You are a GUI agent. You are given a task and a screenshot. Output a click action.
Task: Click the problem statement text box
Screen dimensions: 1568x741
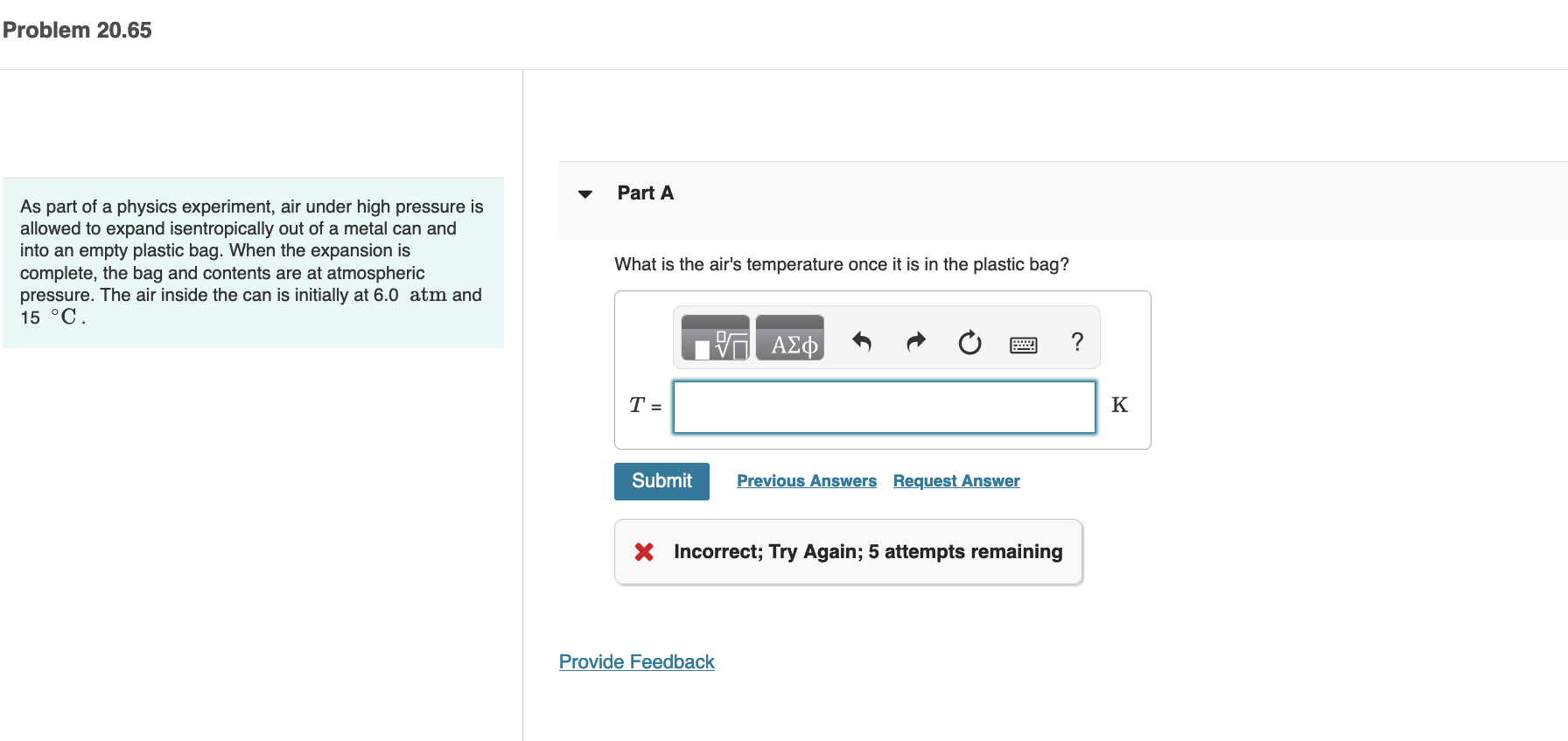point(253,262)
